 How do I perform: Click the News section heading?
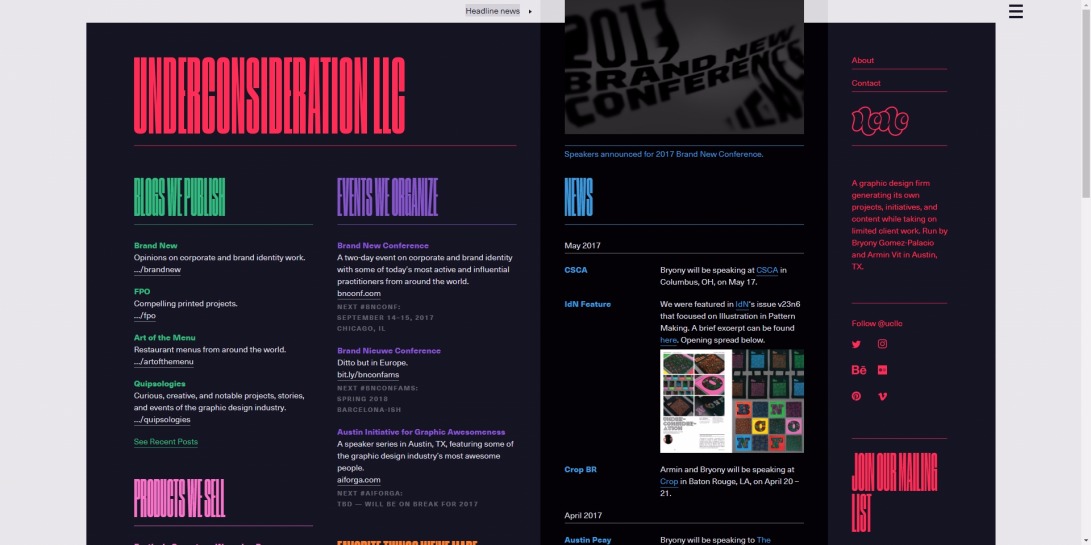tap(578, 197)
